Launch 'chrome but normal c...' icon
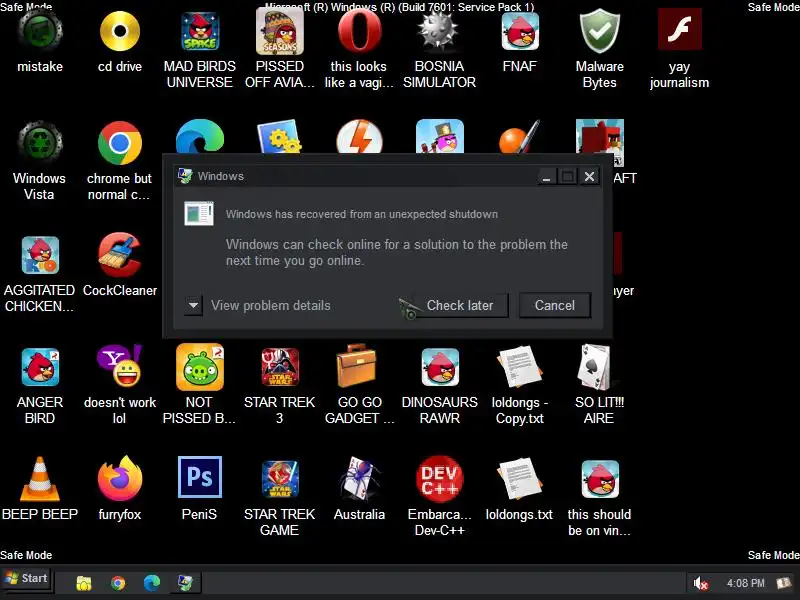 120,143
